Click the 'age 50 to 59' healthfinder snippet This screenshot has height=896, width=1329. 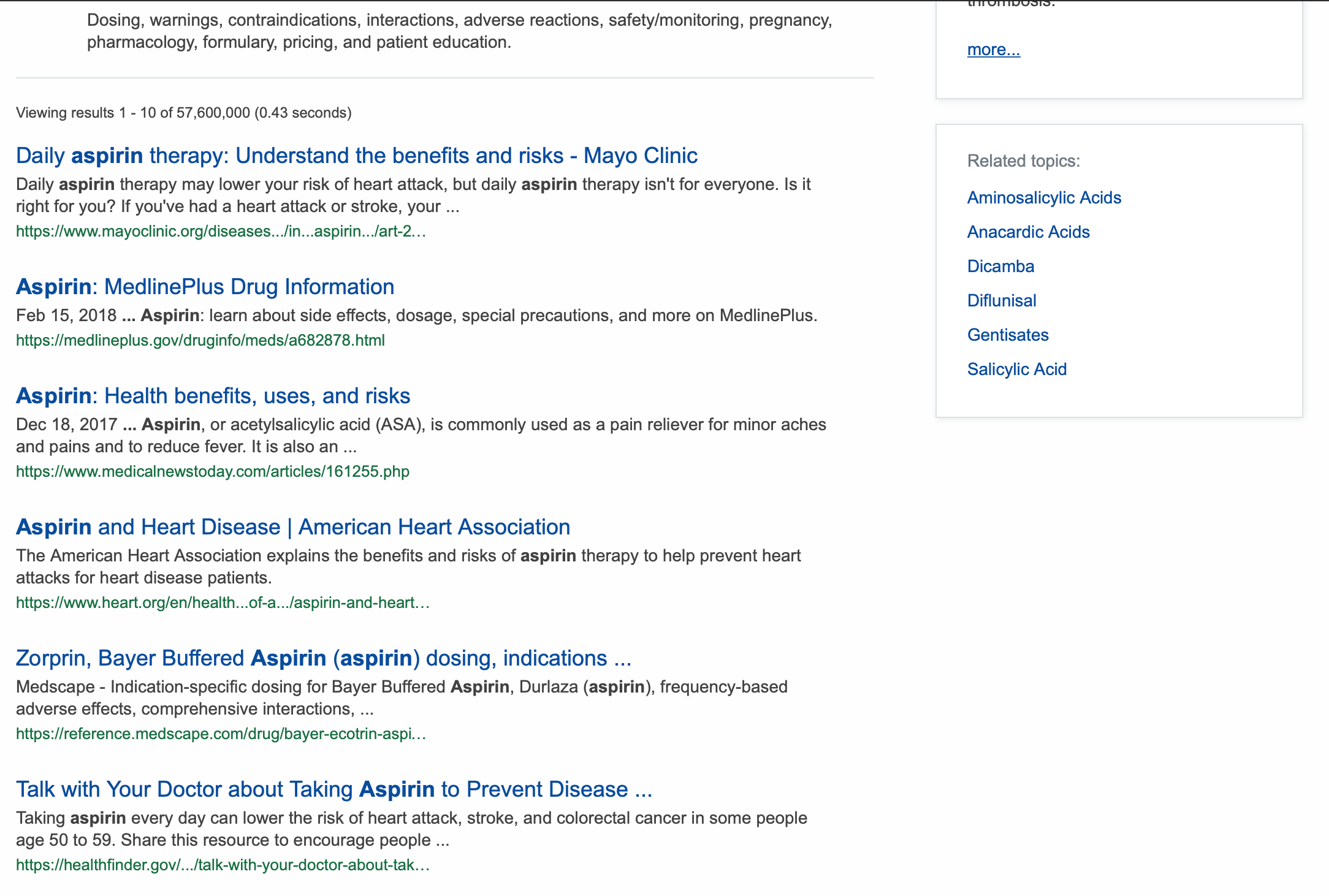[412, 829]
